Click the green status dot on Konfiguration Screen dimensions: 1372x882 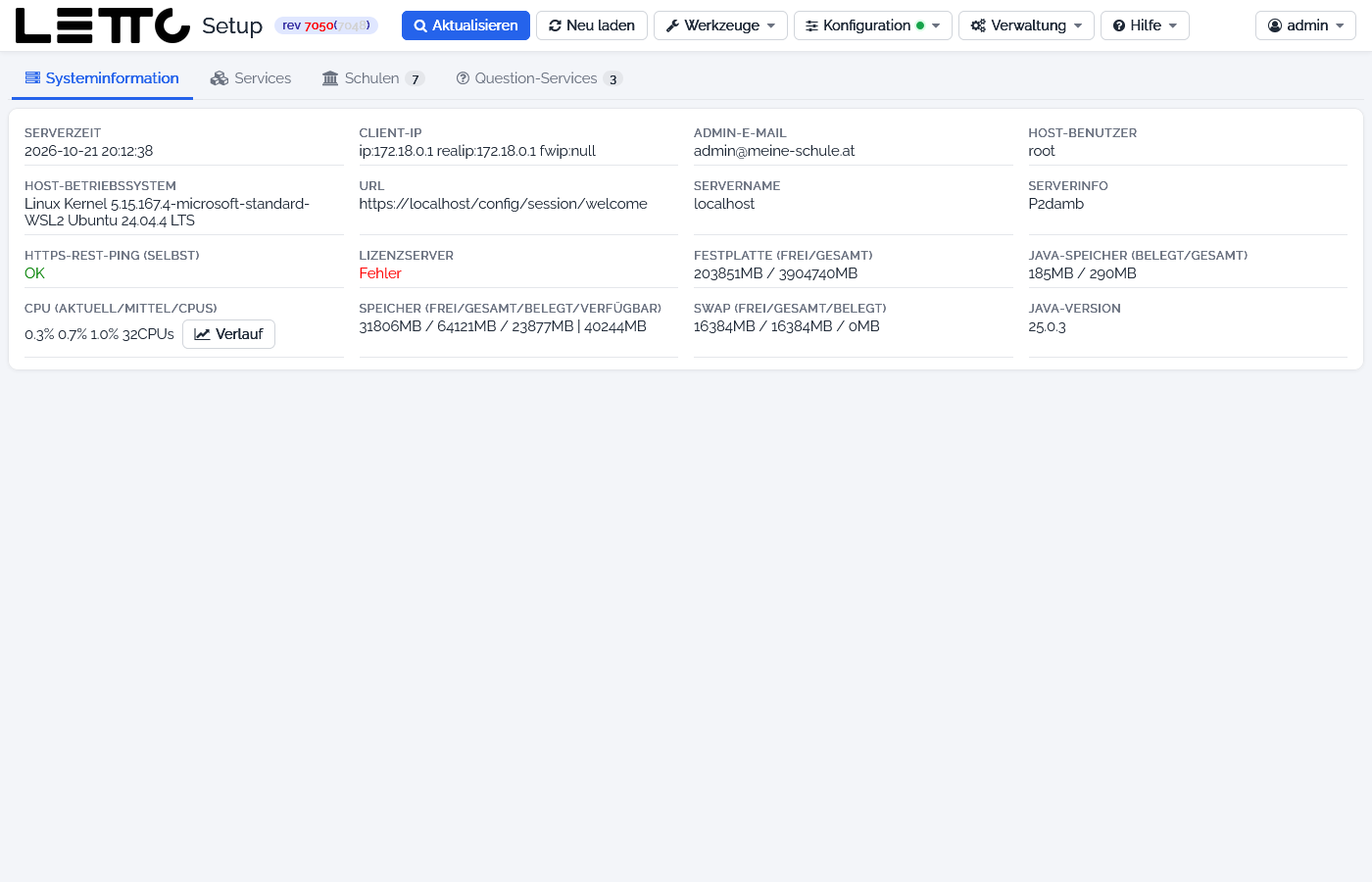[x=920, y=25]
